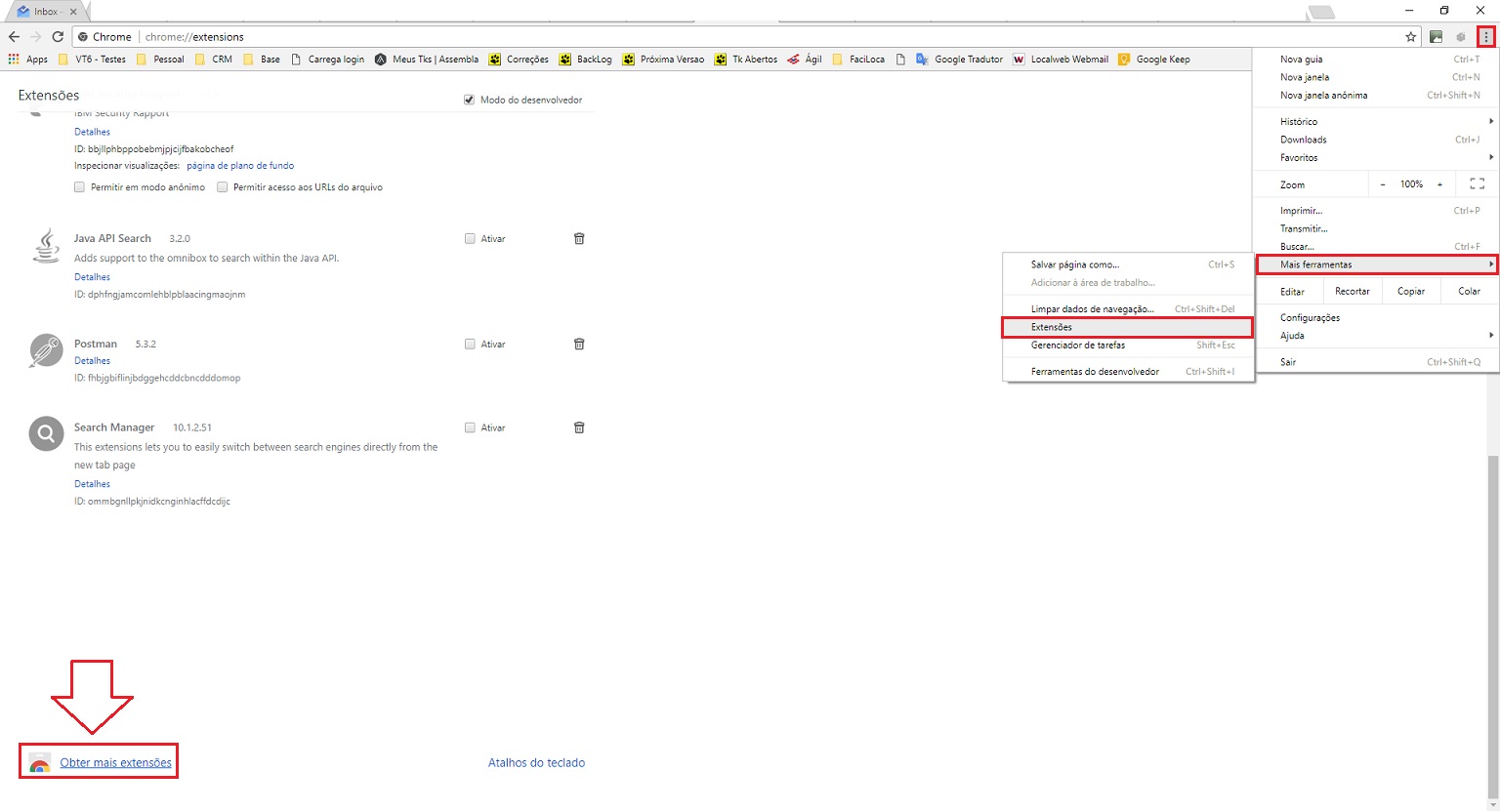Increase zoom with the plus button
This screenshot has height=812, width=1500.
click(1439, 184)
